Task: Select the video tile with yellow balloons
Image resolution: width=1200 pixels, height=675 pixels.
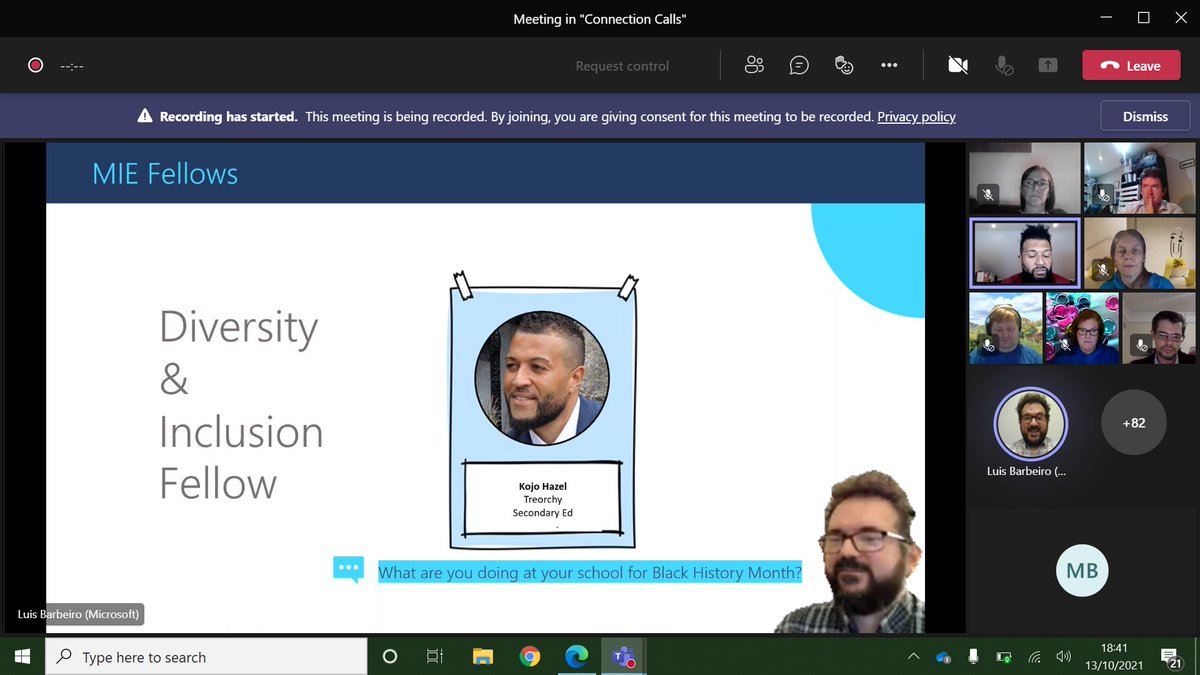Action: click(1140, 253)
